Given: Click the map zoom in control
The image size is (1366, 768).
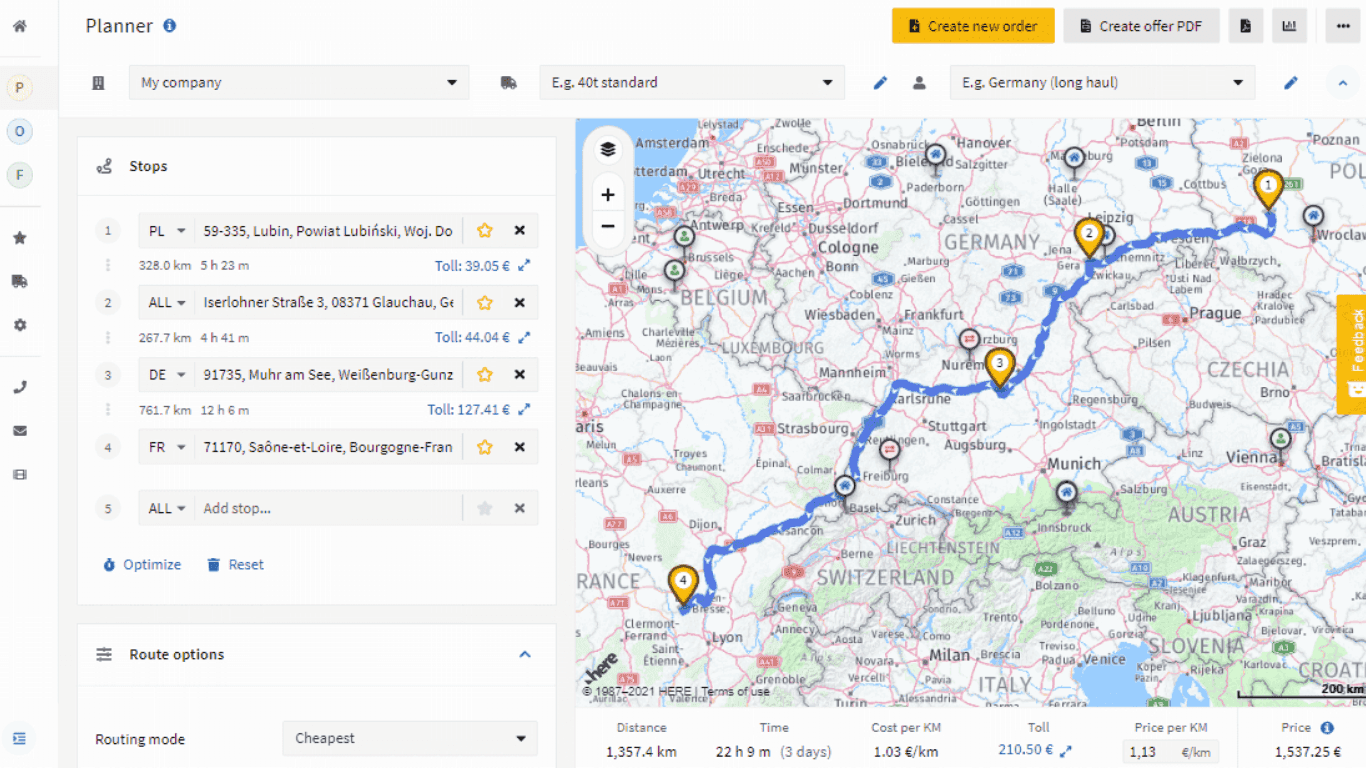Looking at the screenshot, I should (608, 194).
